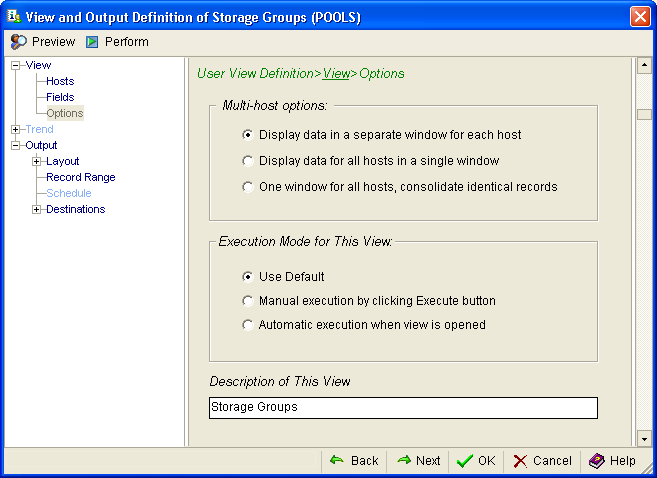This screenshot has width=657, height=478.
Task: Click the Perform toolbar icon
Action: click(x=92, y=42)
